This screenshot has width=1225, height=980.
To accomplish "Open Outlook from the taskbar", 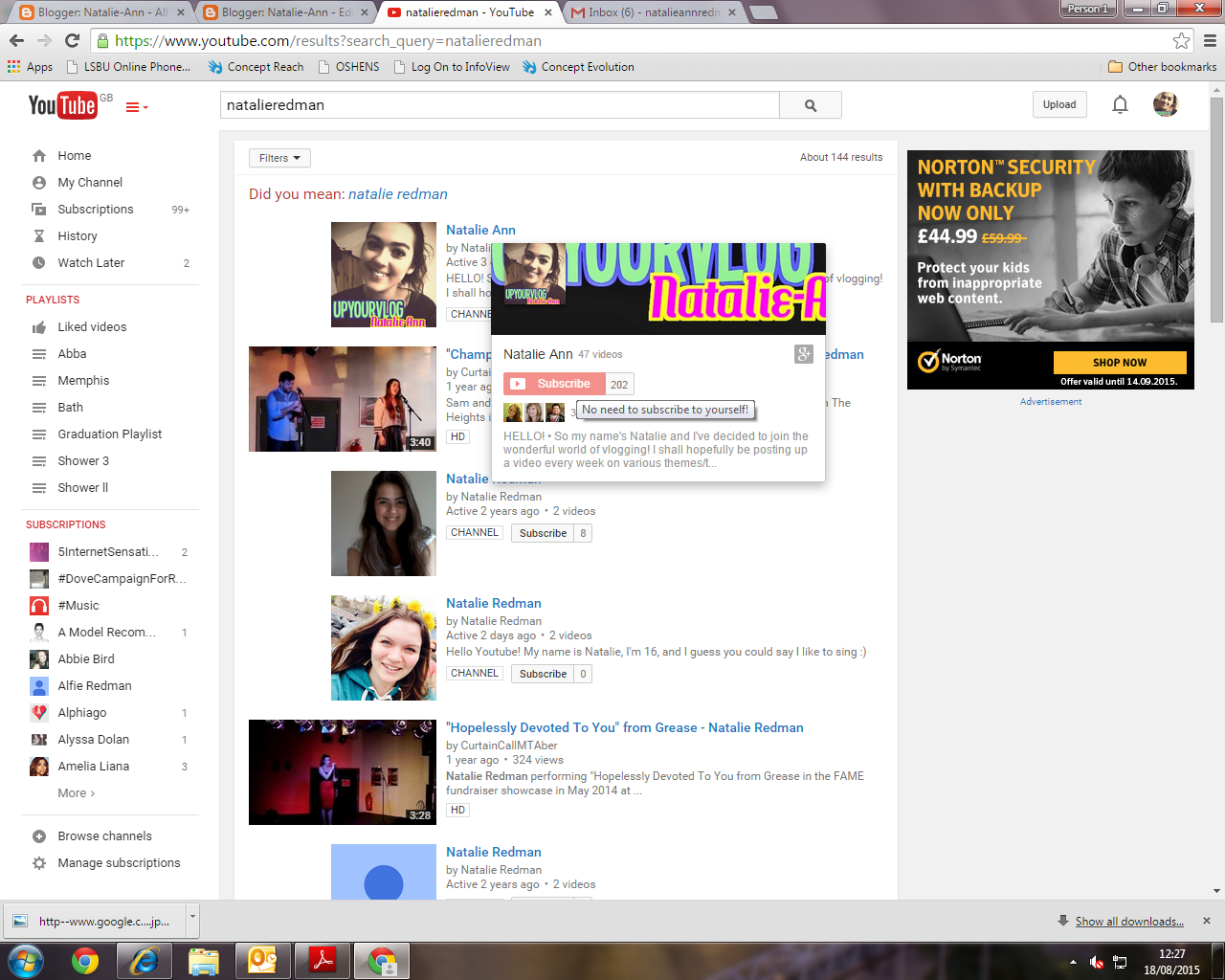I will click(263, 960).
